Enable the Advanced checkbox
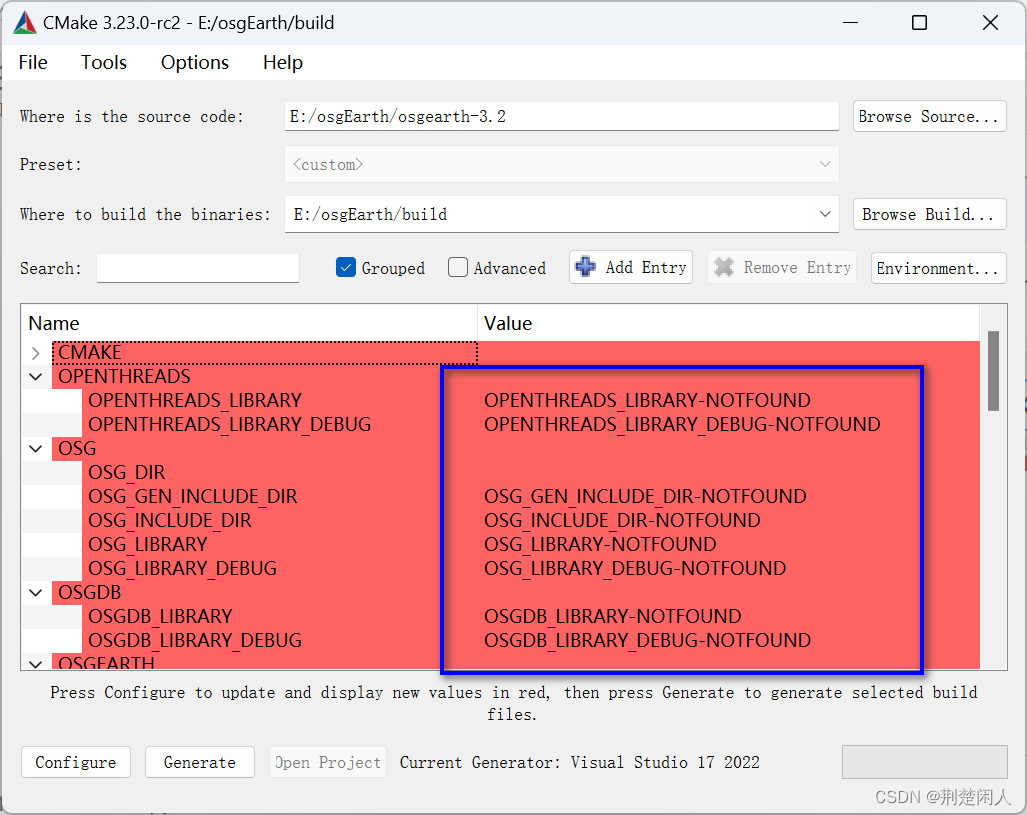The image size is (1027, 815). (x=458, y=267)
